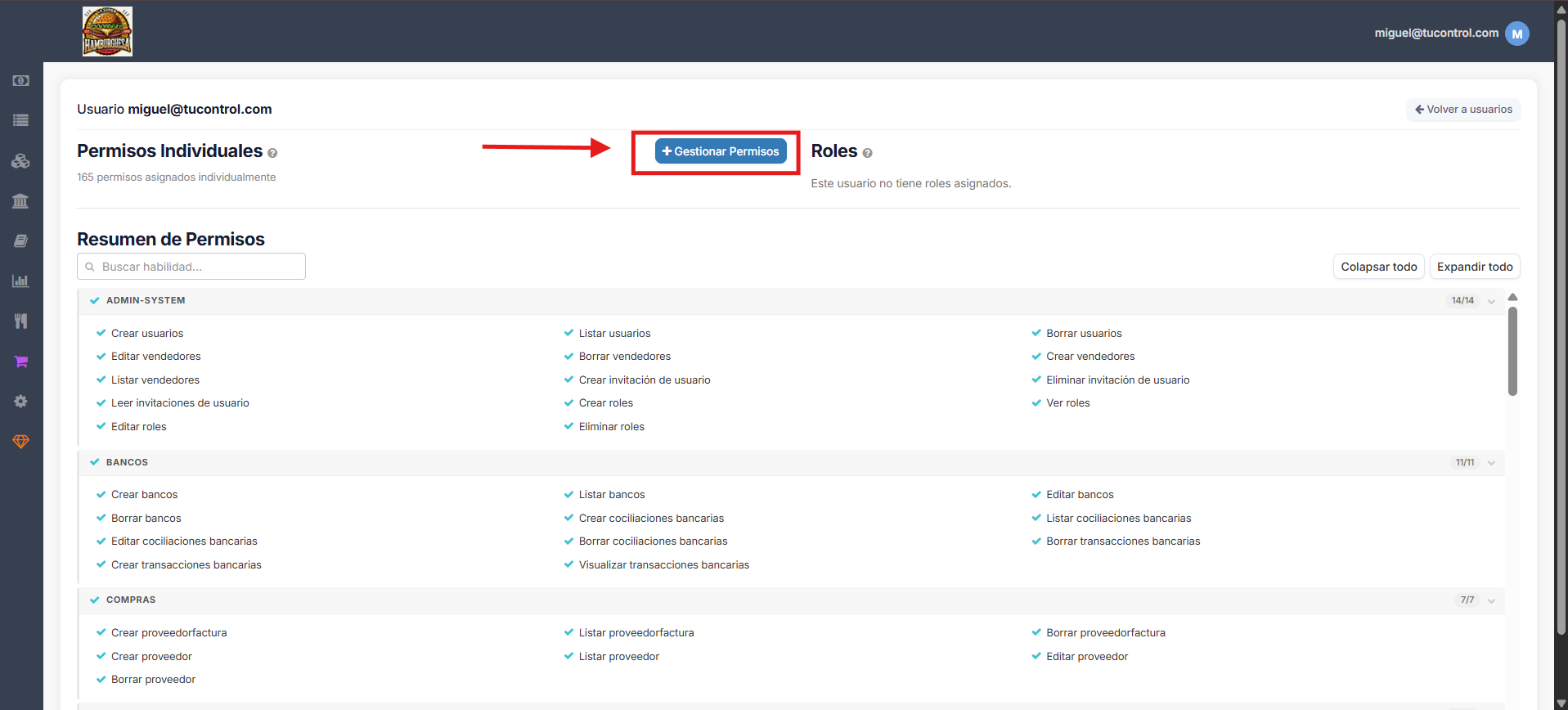This screenshot has height=710, width=1568.
Task: Open the fork and knife restaurant icon
Action: [x=21, y=321]
